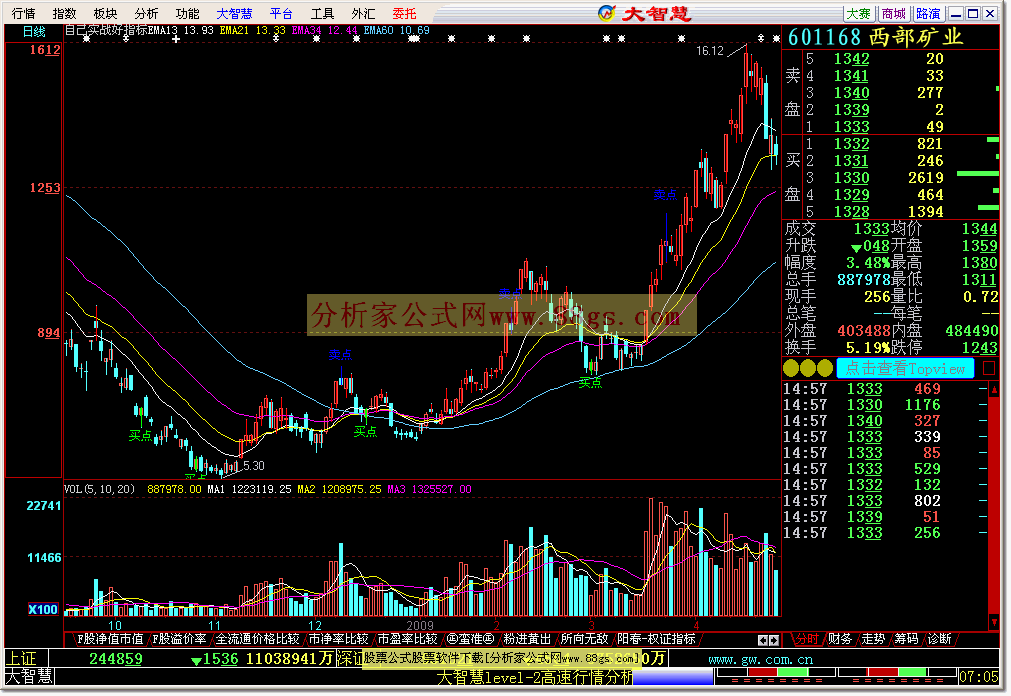Select the 市净率比较 indicator tab
The image size is (1011, 696).
click(339, 639)
